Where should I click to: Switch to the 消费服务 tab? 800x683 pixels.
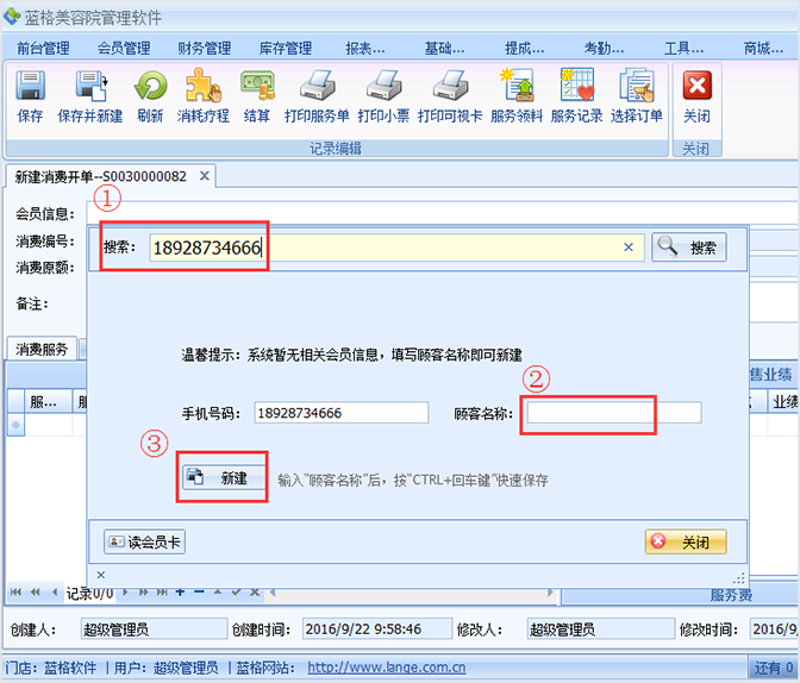tap(41, 349)
